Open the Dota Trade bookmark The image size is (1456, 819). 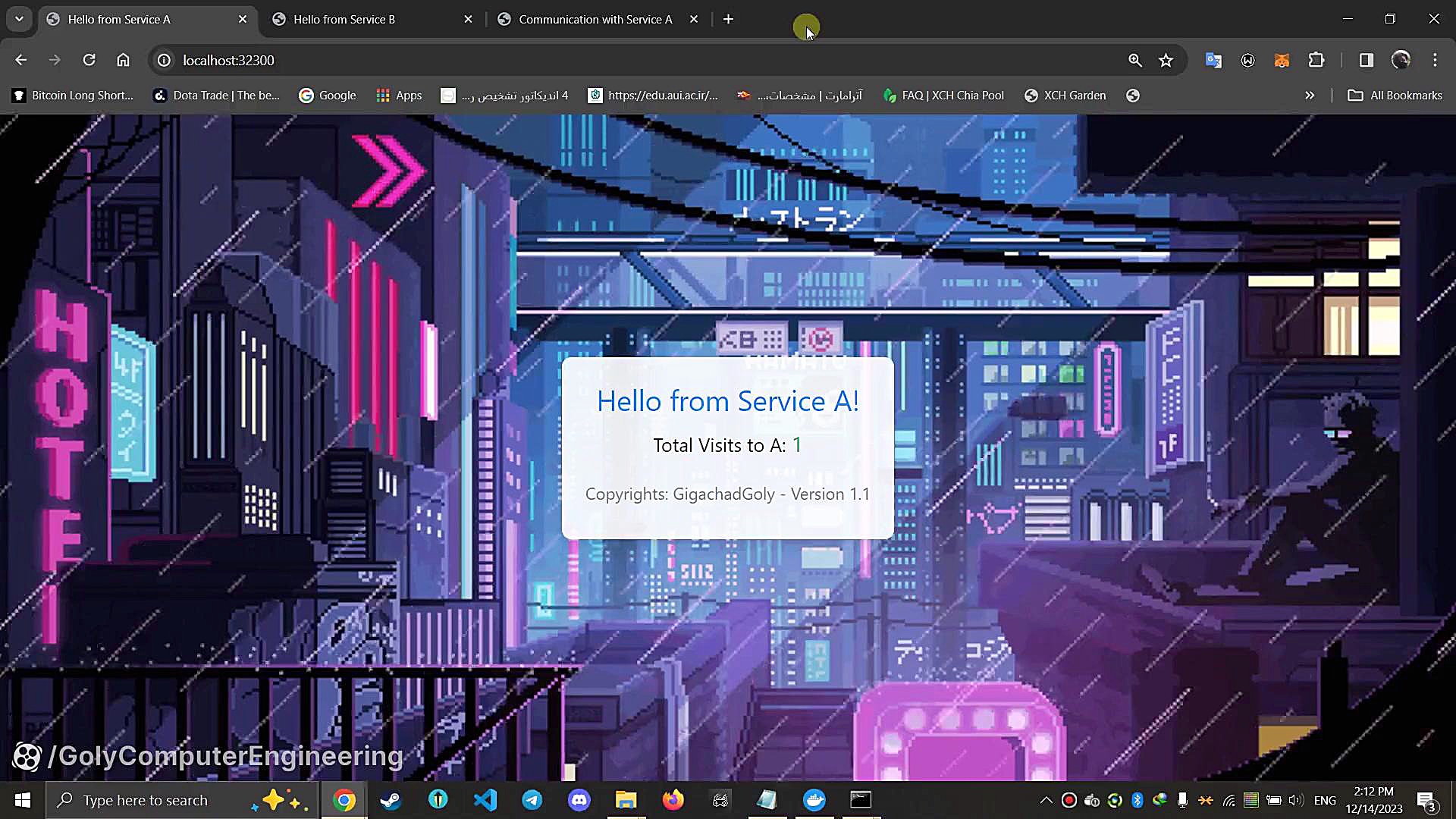(x=216, y=96)
